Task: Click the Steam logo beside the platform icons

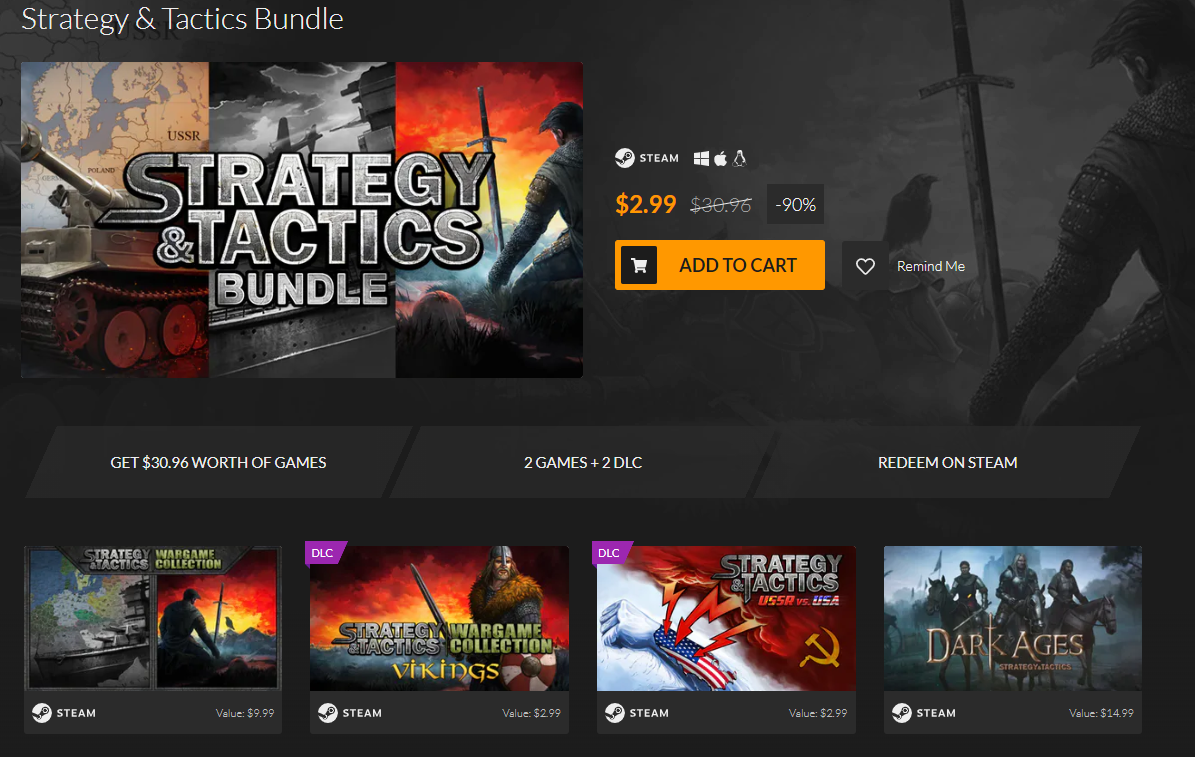Action: [x=625, y=158]
